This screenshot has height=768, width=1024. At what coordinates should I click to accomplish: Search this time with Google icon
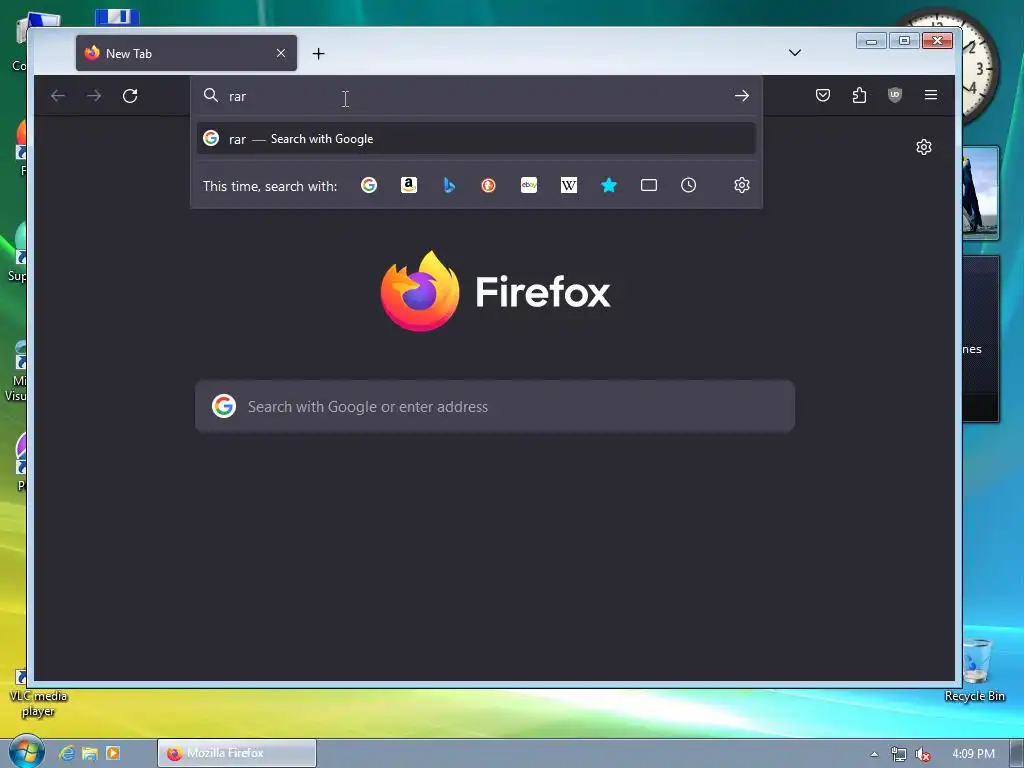(369, 185)
